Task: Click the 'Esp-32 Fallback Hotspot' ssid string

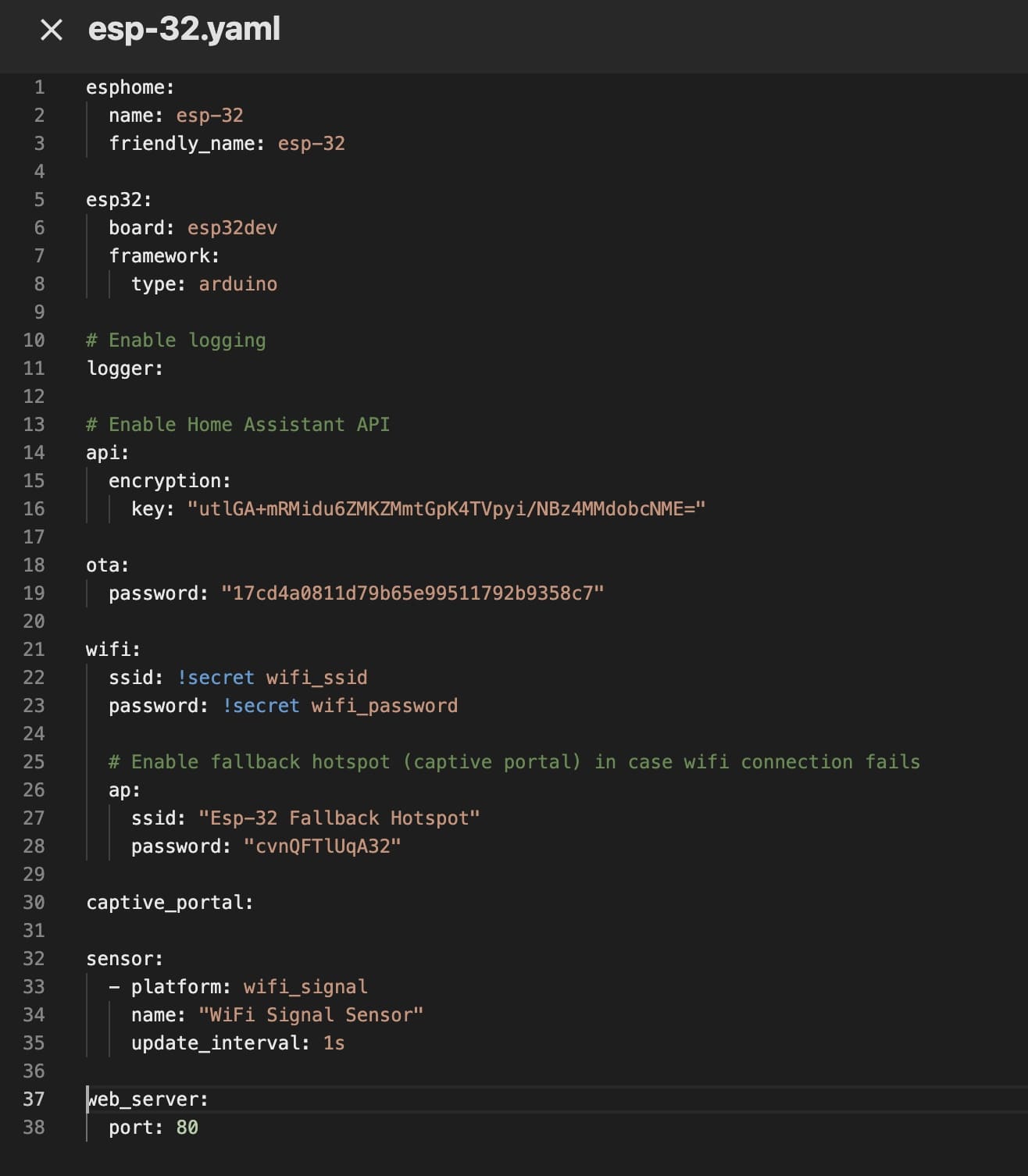Action: pyautogui.click(x=339, y=818)
